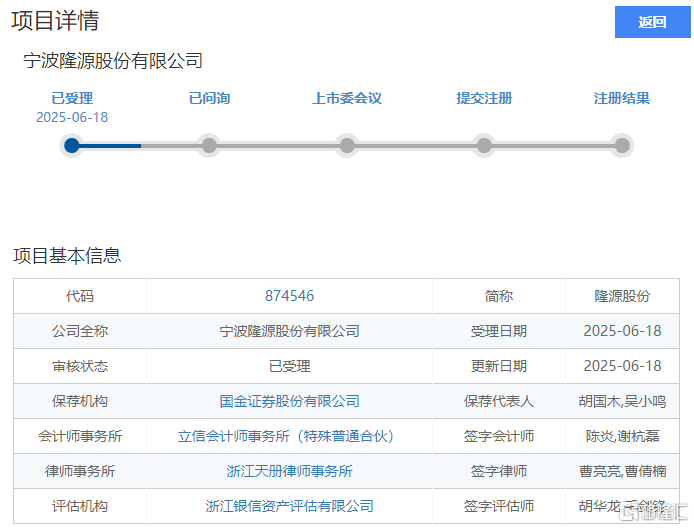Click the 审核状态 label cell
The image size is (694, 528).
80,366
